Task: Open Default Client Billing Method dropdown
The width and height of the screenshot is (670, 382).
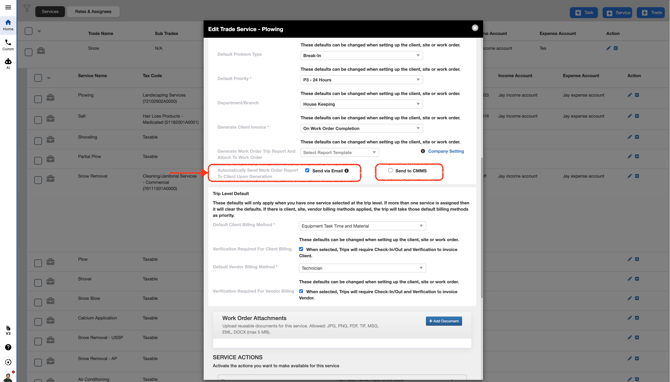Action: (x=362, y=226)
